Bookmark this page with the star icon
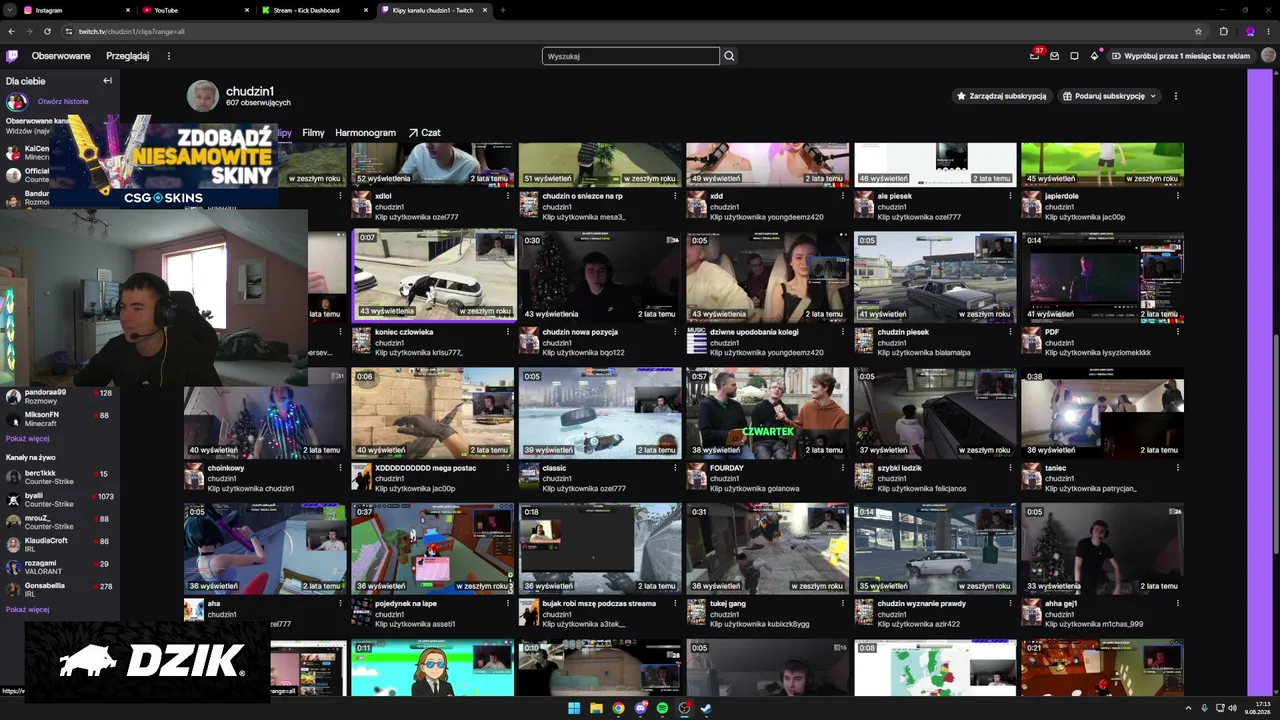Viewport: 1280px width, 720px height. [x=1198, y=31]
